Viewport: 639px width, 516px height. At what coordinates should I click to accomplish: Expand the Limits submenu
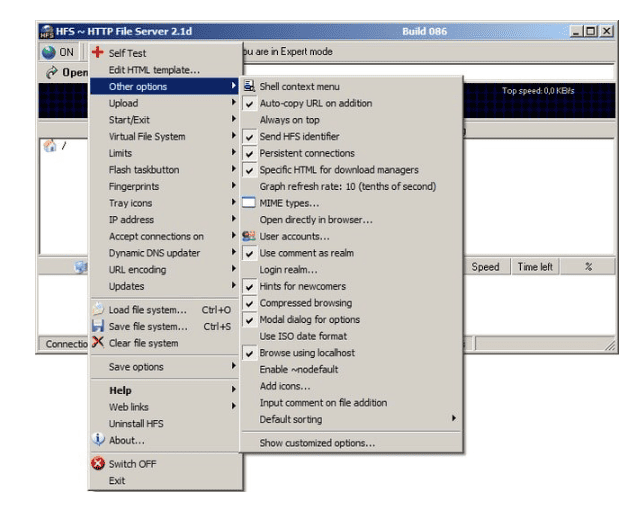click(164, 153)
